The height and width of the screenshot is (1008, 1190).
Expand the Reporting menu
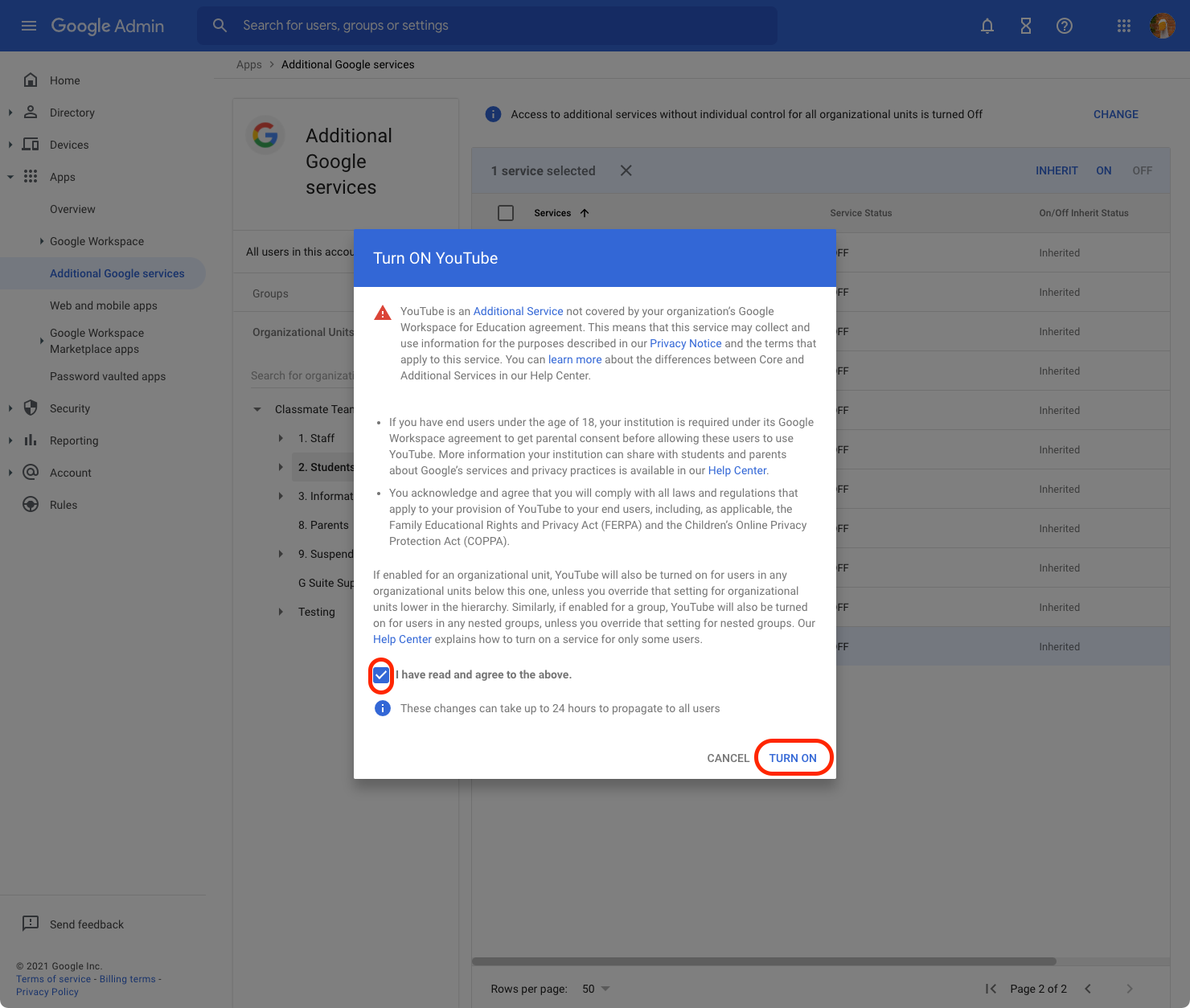point(10,440)
